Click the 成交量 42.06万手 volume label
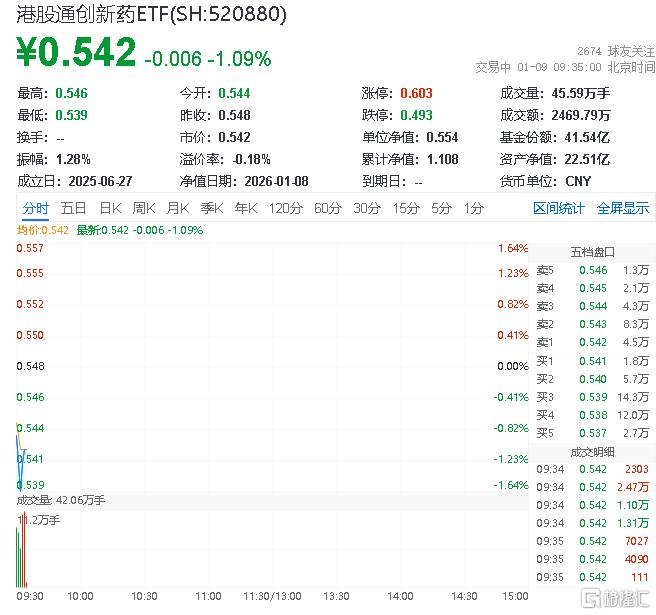656x615 pixels. pos(61,500)
